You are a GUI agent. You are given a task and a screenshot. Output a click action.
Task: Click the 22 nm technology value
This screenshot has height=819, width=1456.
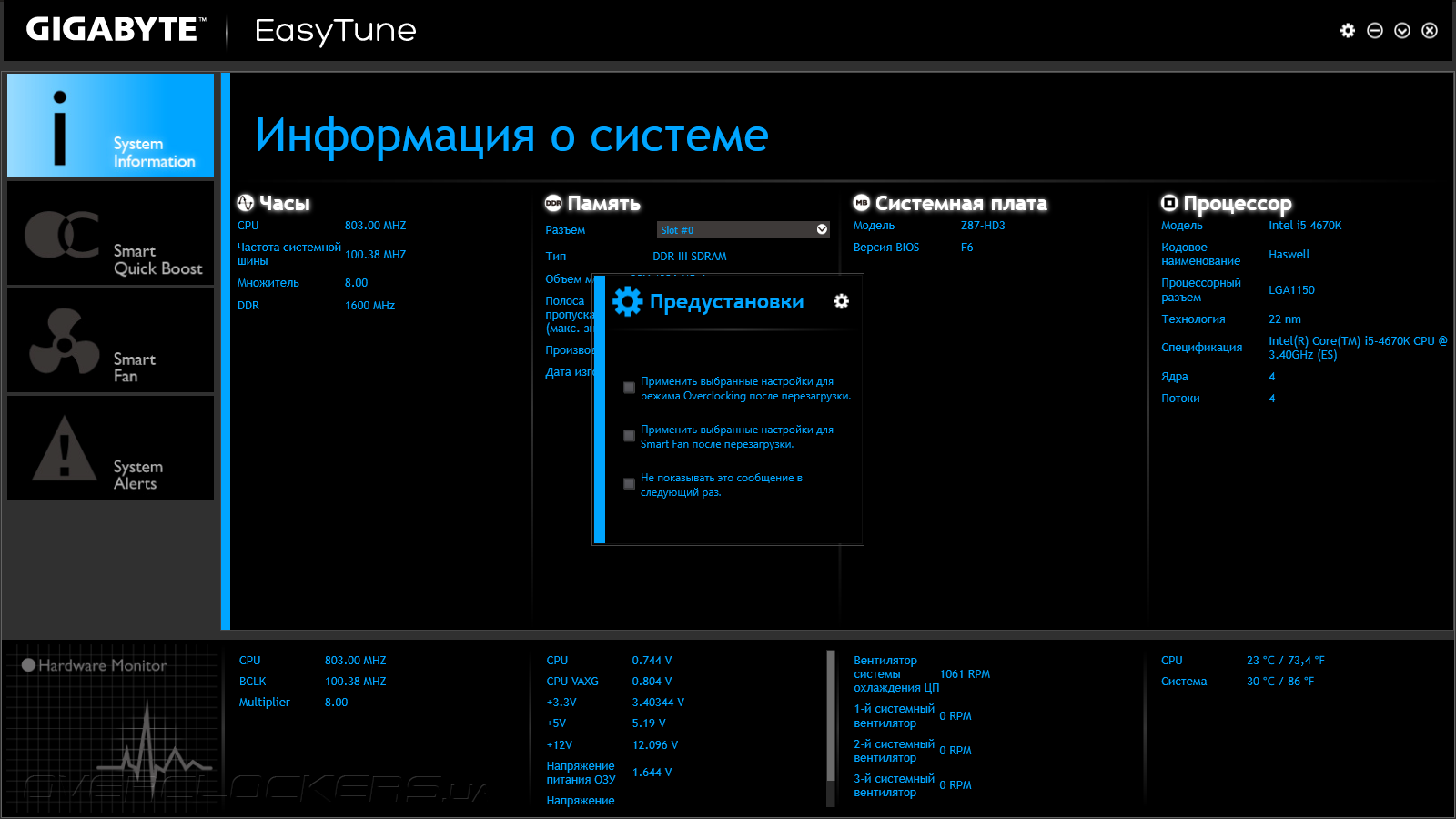1285,319
